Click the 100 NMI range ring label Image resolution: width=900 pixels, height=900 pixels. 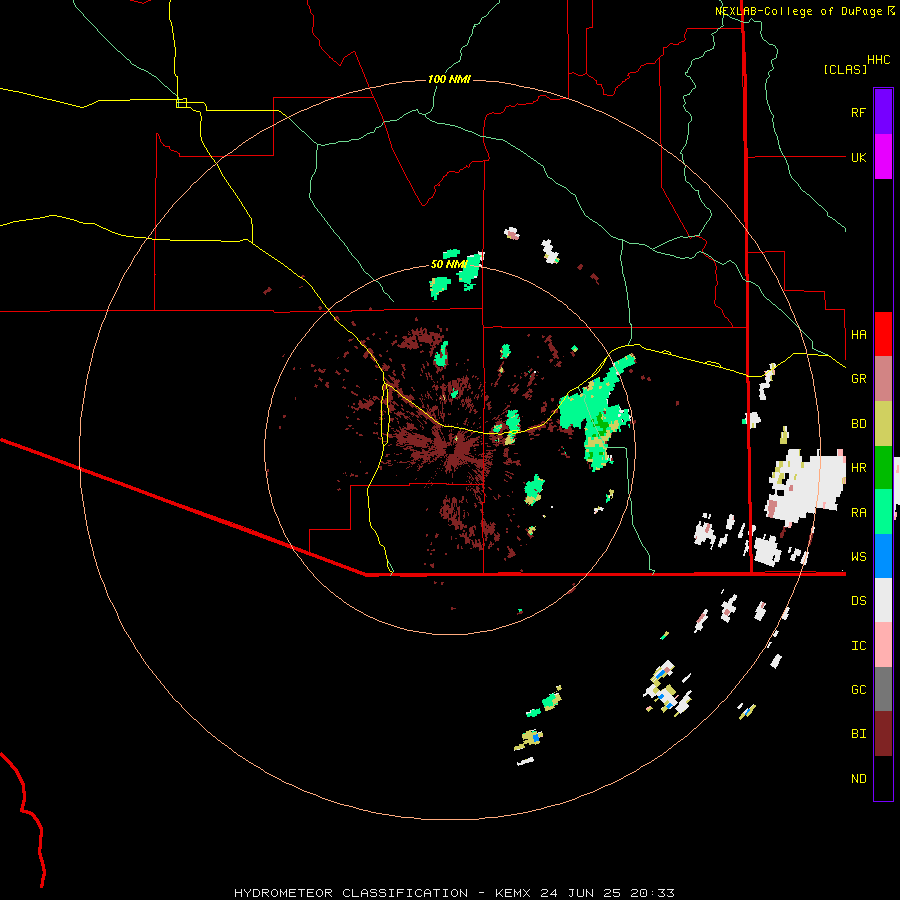coord(449,79)
